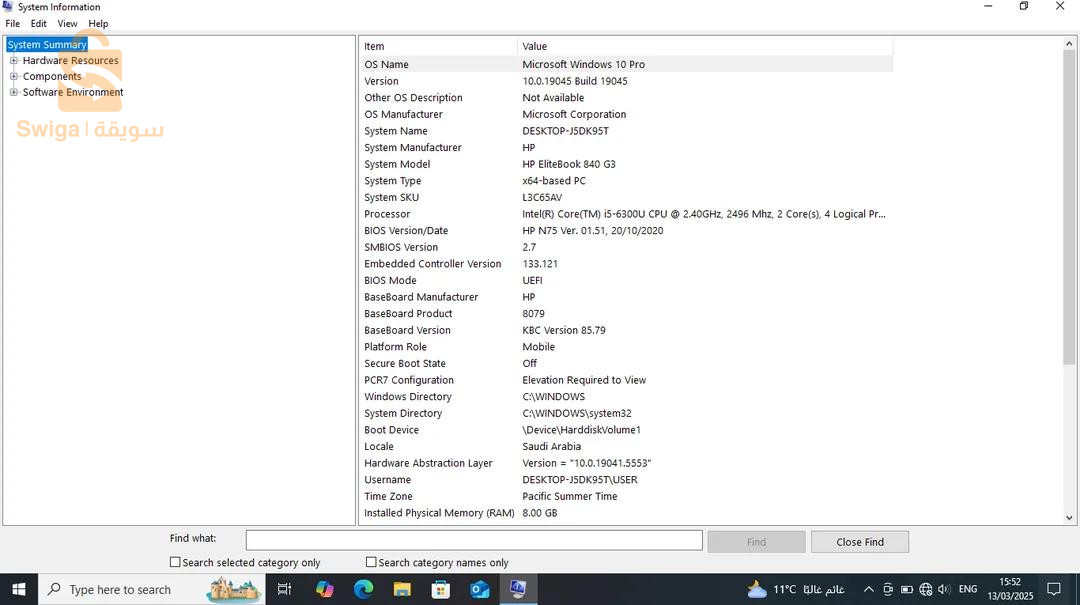
Task: Open Task View on the taskbar
Action: pos(285,589)
